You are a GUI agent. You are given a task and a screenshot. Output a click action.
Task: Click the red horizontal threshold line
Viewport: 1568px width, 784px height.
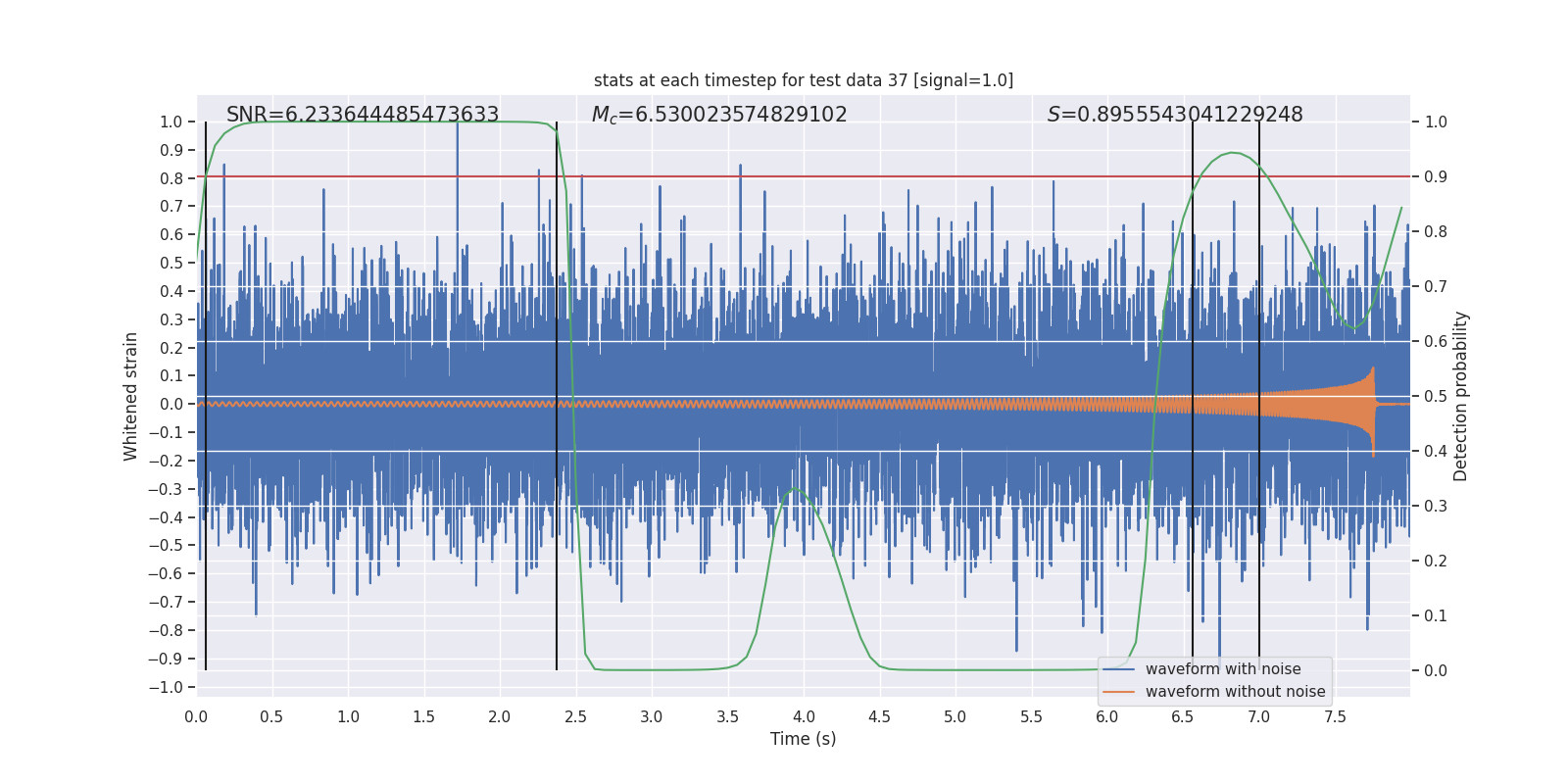pyautogui.click(x=804, y=177)
